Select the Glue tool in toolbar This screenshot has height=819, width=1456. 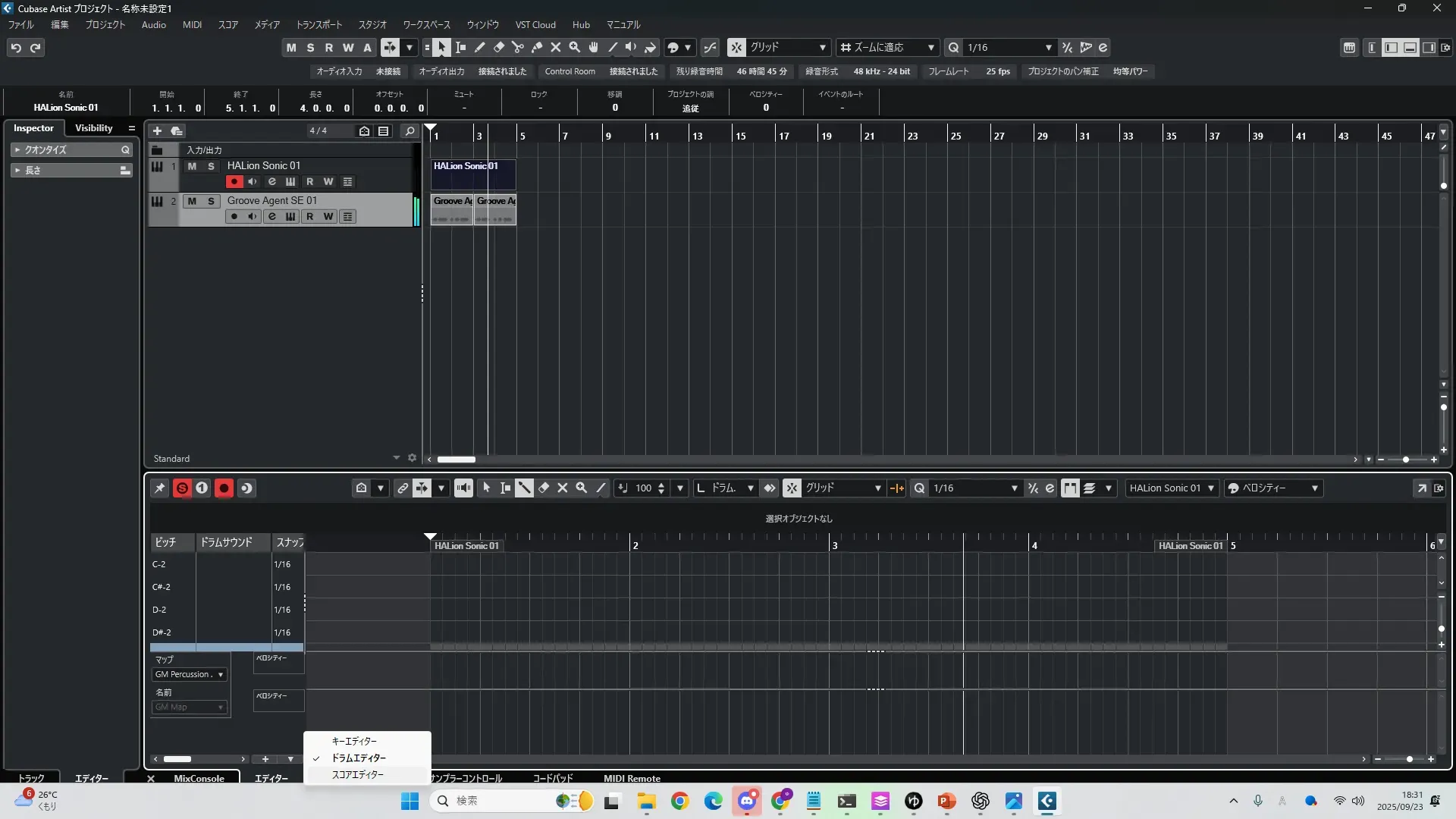(537, 48)
